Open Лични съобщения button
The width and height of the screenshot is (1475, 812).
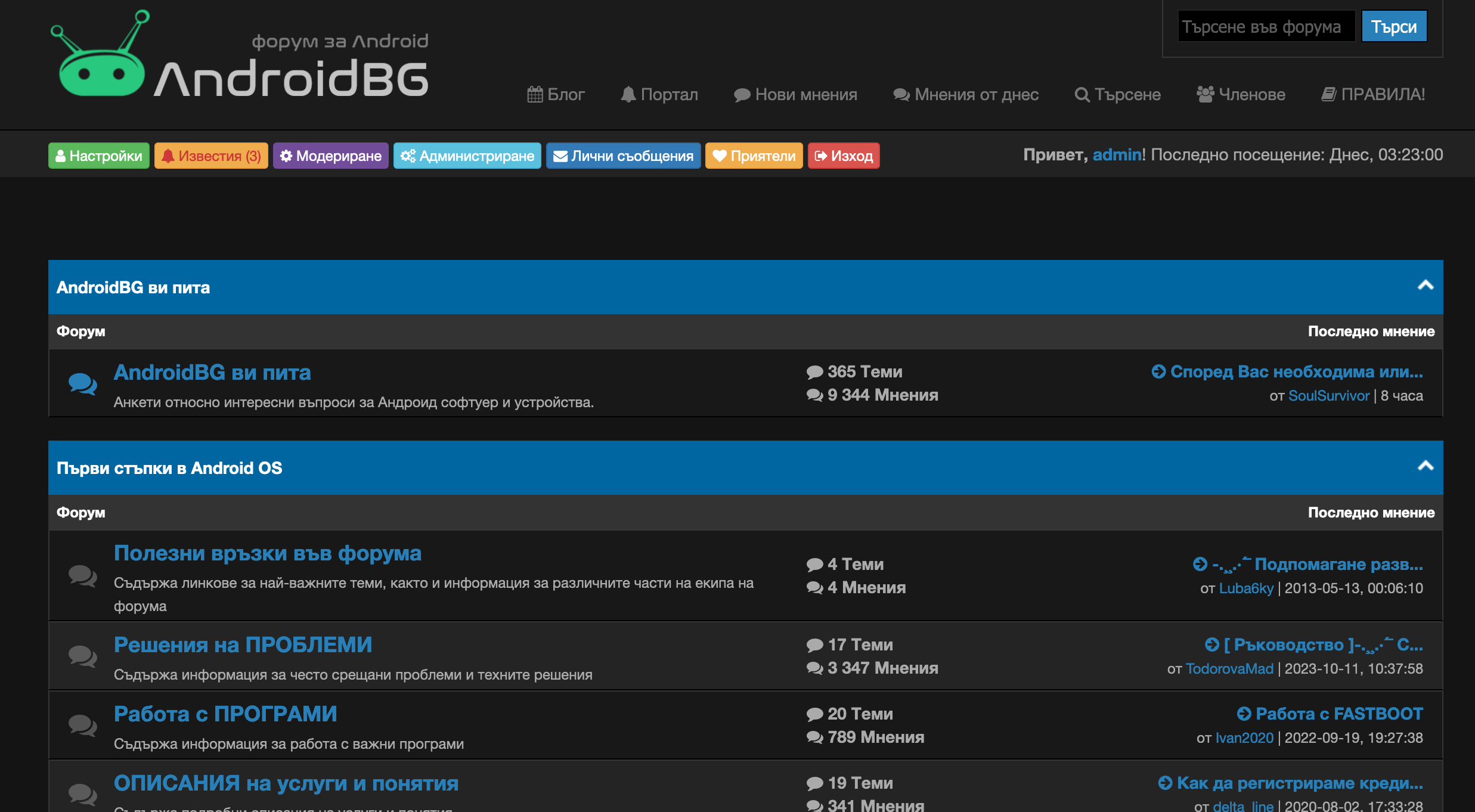[x=623, y=156]
